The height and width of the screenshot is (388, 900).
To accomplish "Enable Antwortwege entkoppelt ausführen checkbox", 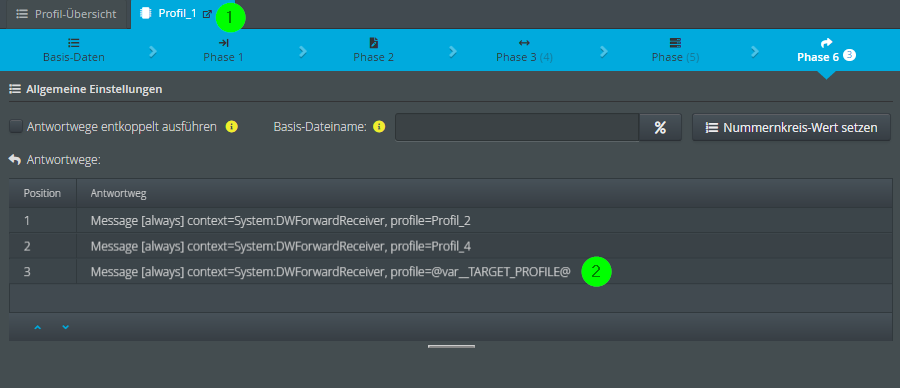I will 16,127.
